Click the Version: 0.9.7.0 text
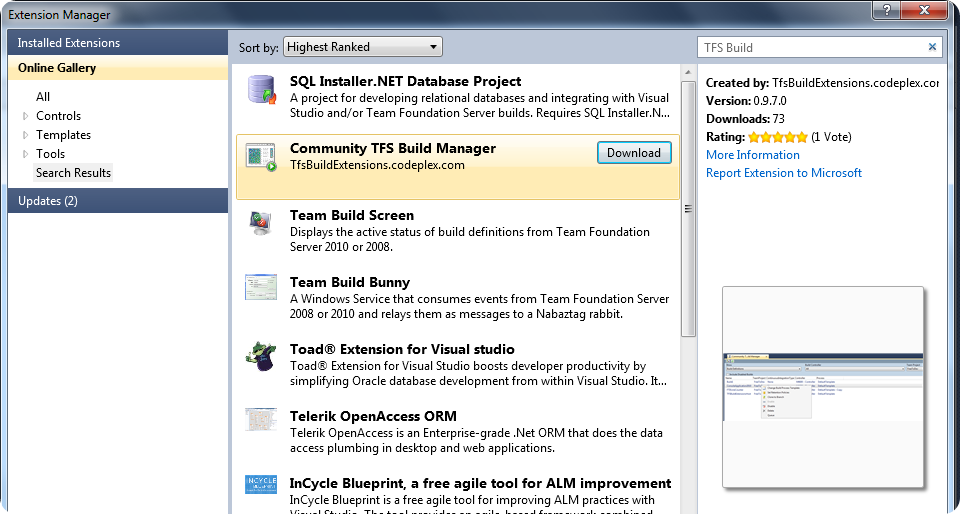The width and height of the screenshot is (960, 514). click(746, 101)
